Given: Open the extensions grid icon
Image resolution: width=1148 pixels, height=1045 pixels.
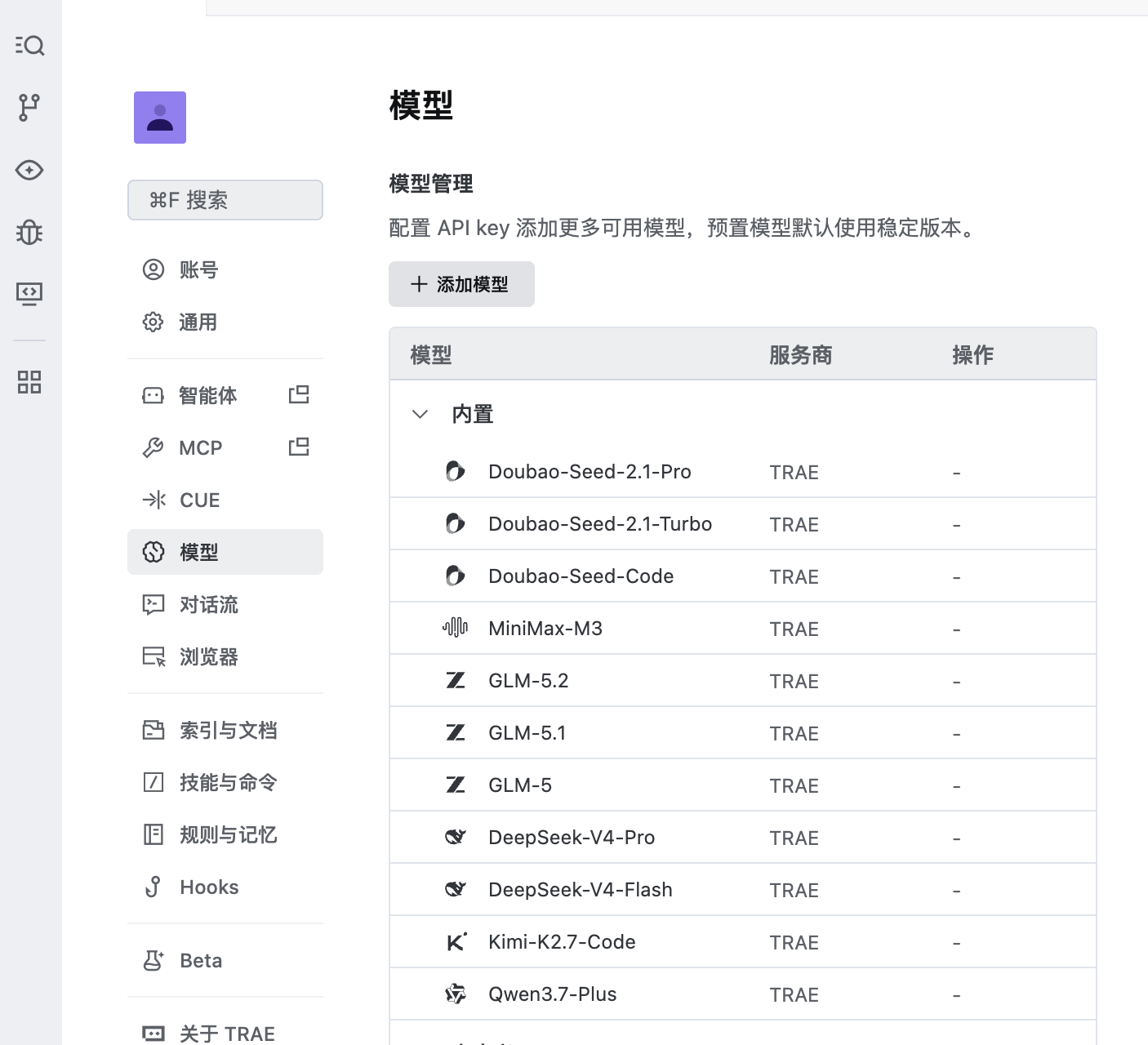Looking at the screenshot, I should click(29, 381).
